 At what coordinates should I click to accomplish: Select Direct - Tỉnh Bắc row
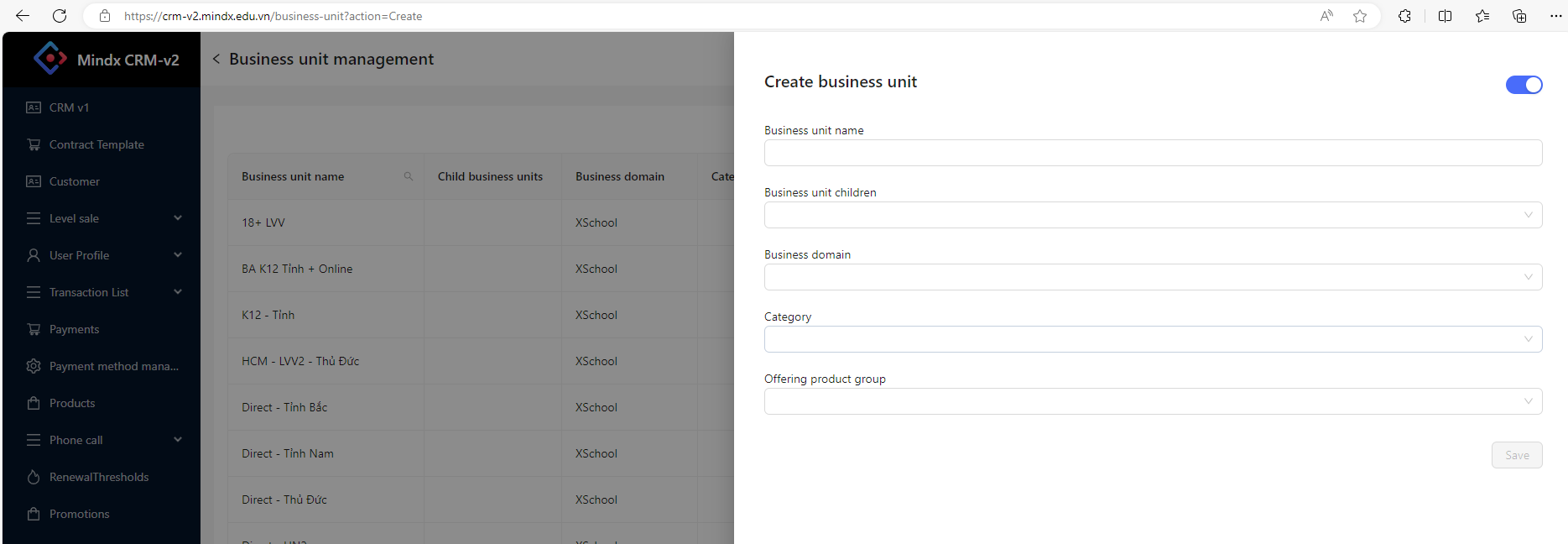(x=481, y=407)
